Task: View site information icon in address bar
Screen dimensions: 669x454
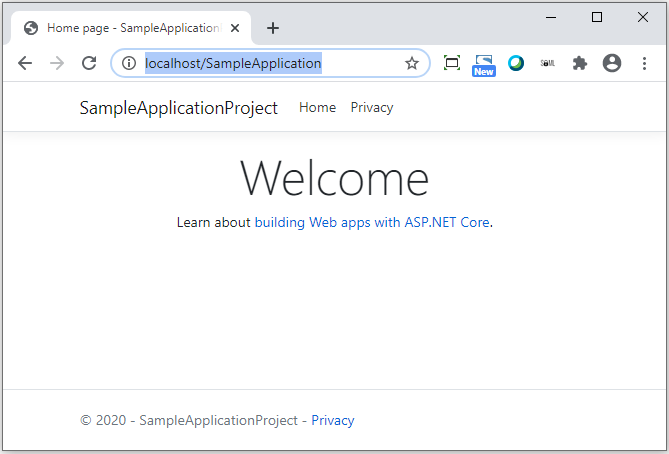Action: pyautogui.click(x=128, y=63)
